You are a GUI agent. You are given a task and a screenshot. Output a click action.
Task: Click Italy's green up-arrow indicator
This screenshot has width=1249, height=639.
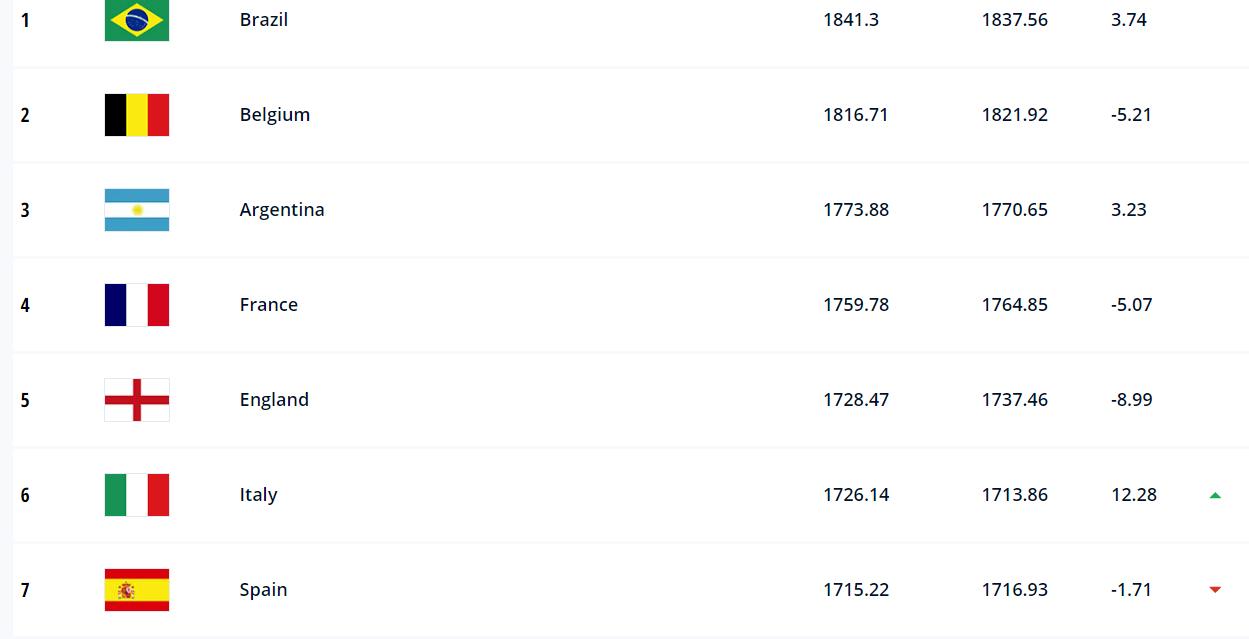[1215, 495]
